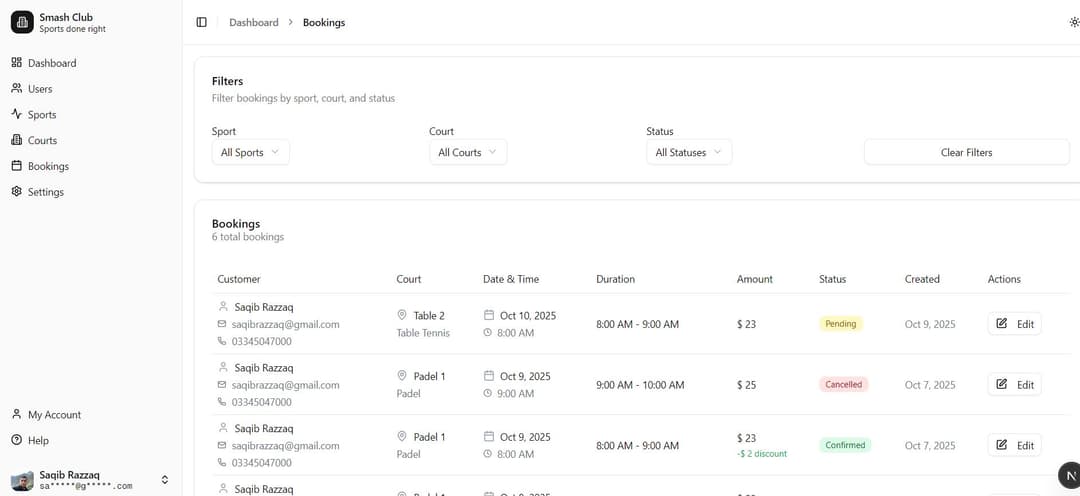Open the All Statuses dropdown
This screenshot has width=1080, height=496.
click(689, 152)
